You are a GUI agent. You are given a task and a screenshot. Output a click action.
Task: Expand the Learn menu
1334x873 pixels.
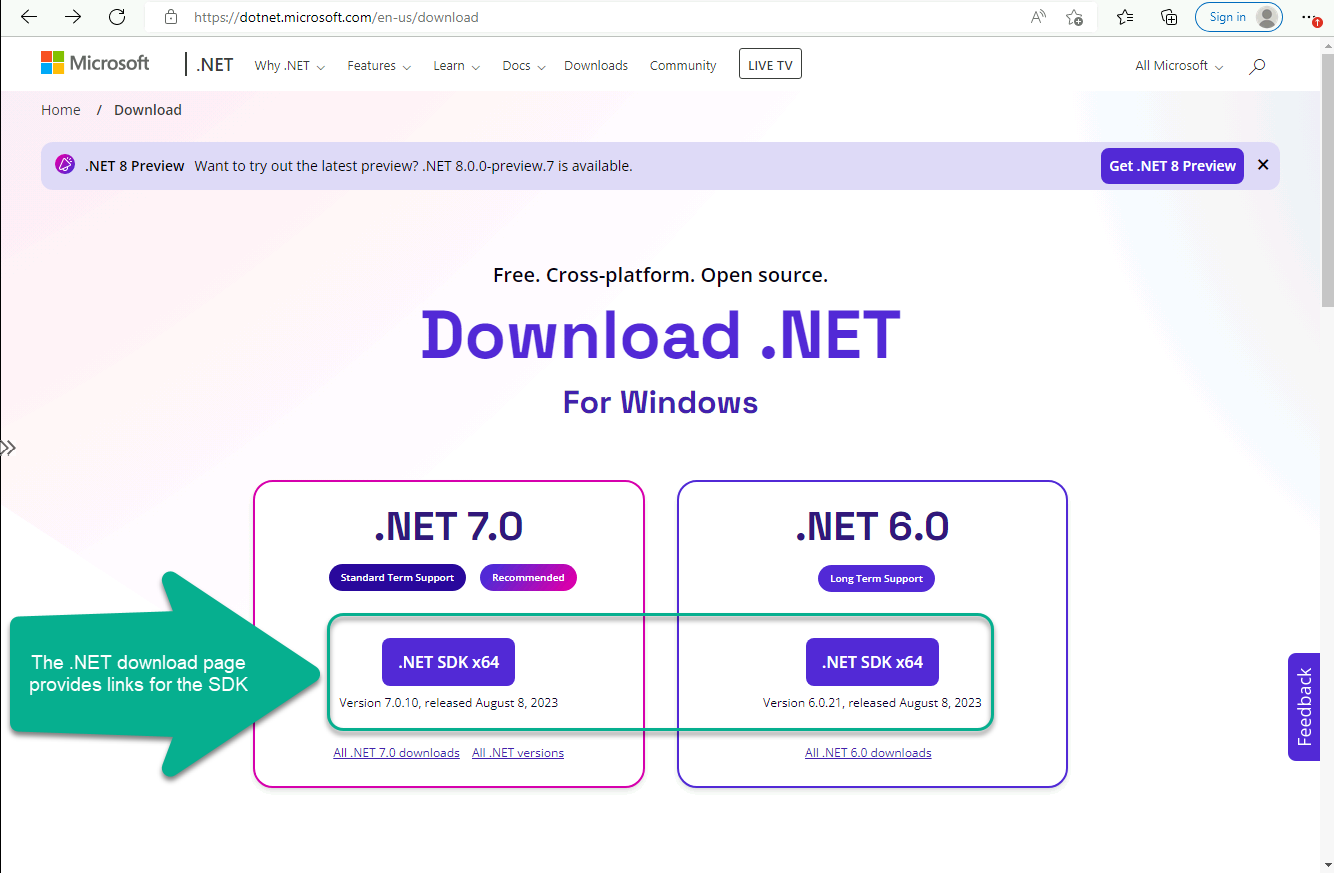(456, 66)
